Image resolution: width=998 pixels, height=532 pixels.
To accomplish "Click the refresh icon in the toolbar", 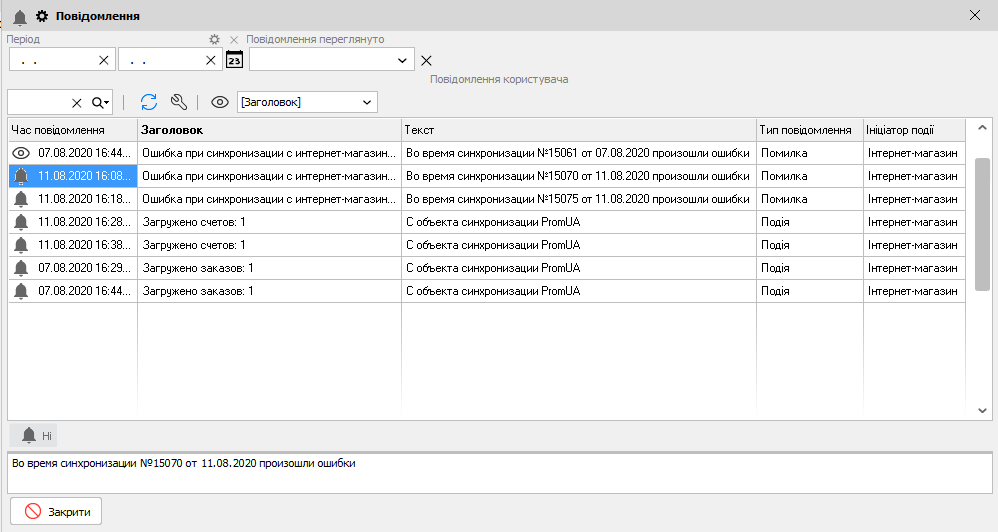I will pos(149,102).
